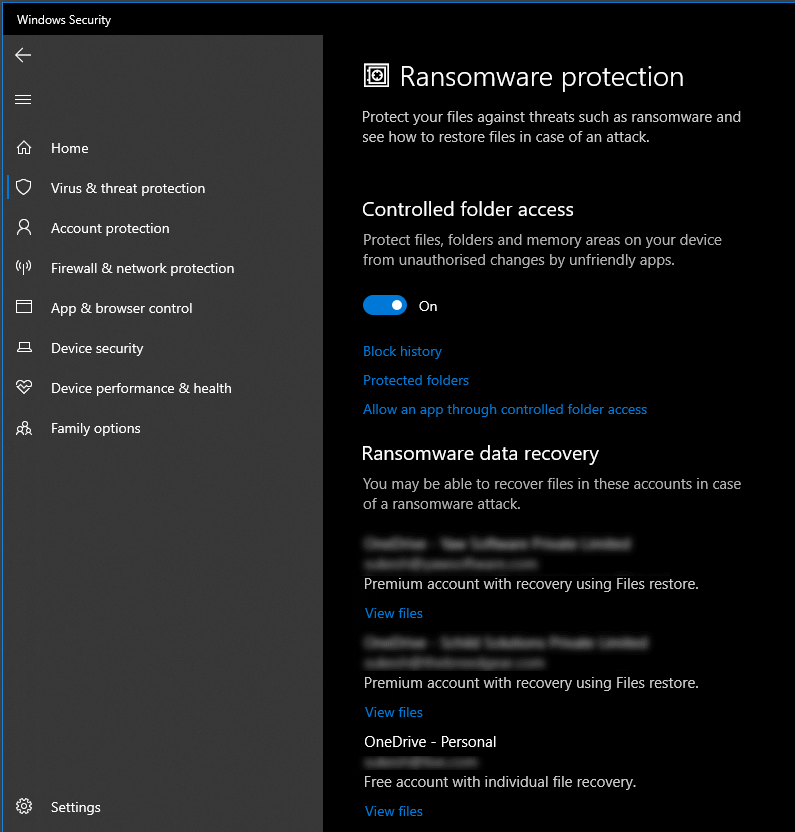Expand the hamburger navigation menu
Screen dimensions: 795x832
[x=23, y=99]
